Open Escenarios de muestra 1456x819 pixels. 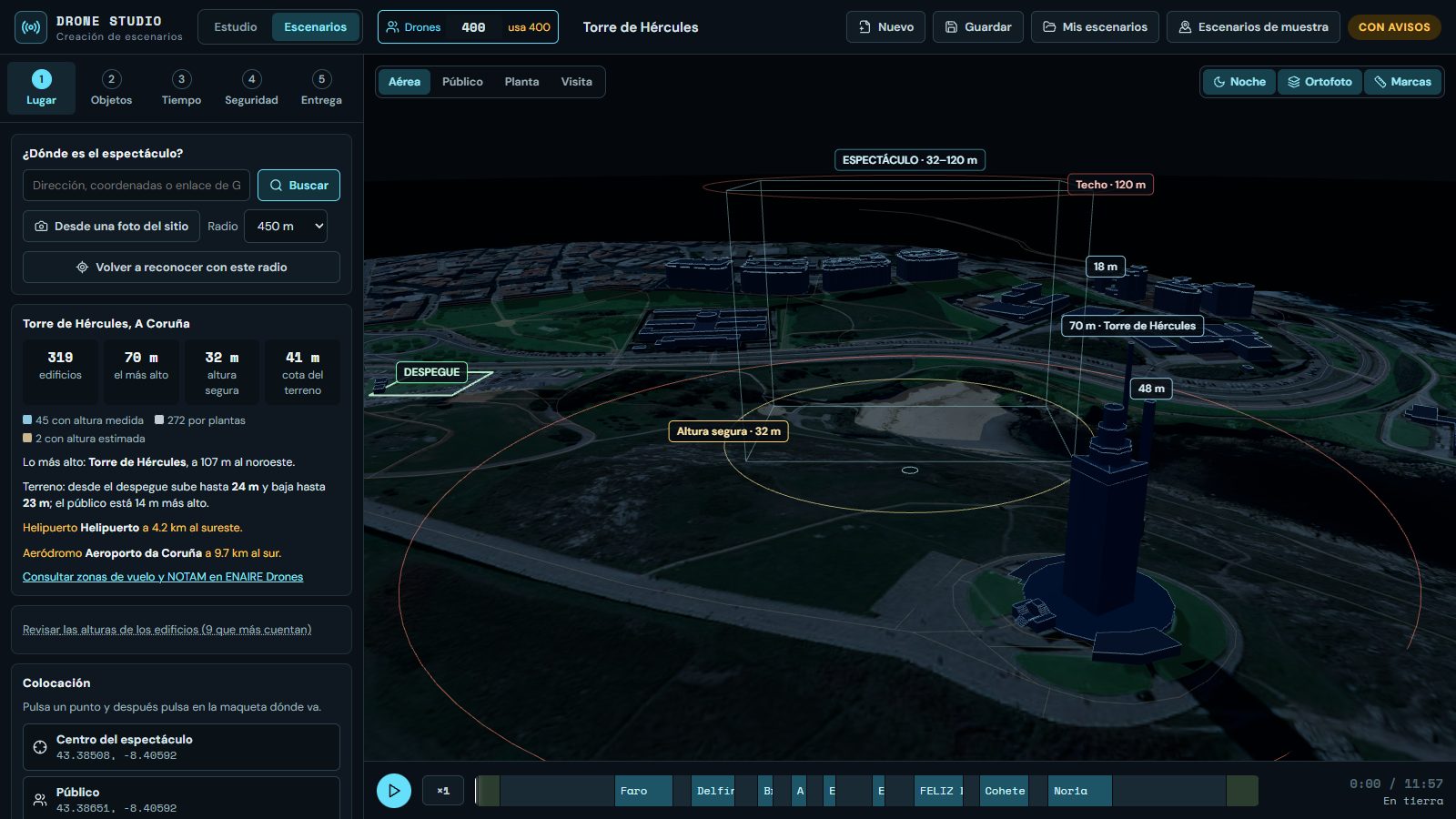click(x=1253, y=27)
